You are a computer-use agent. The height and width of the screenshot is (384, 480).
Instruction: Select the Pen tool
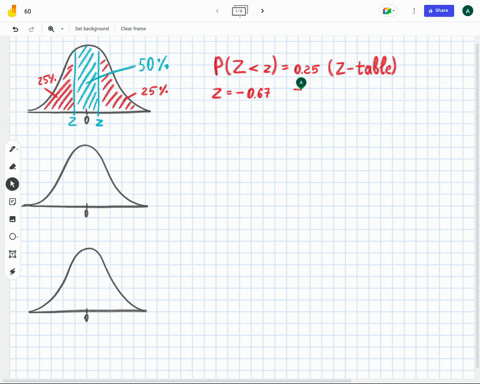click(x=12, y=149)
